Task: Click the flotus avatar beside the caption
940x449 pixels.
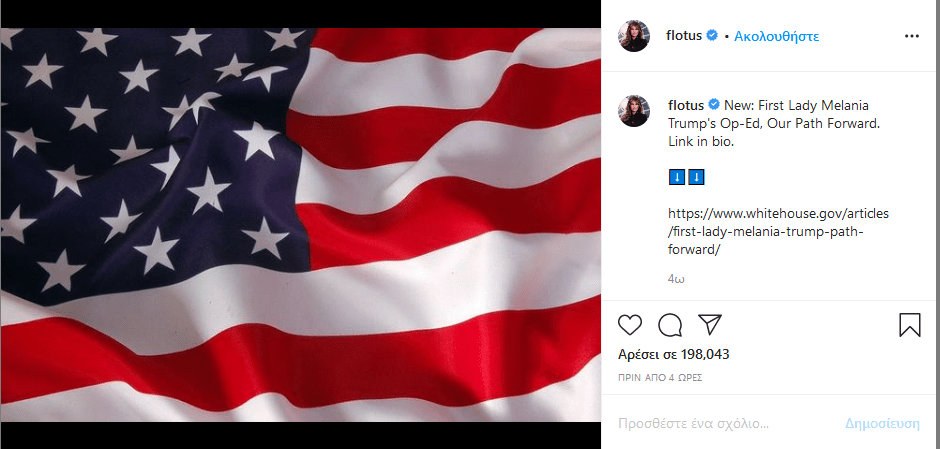Action: tap(634, 112)
